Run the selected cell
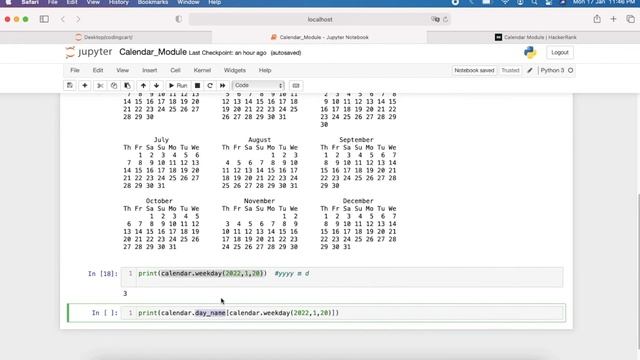This screenshot has height=360, width=640. coord(178,86)
